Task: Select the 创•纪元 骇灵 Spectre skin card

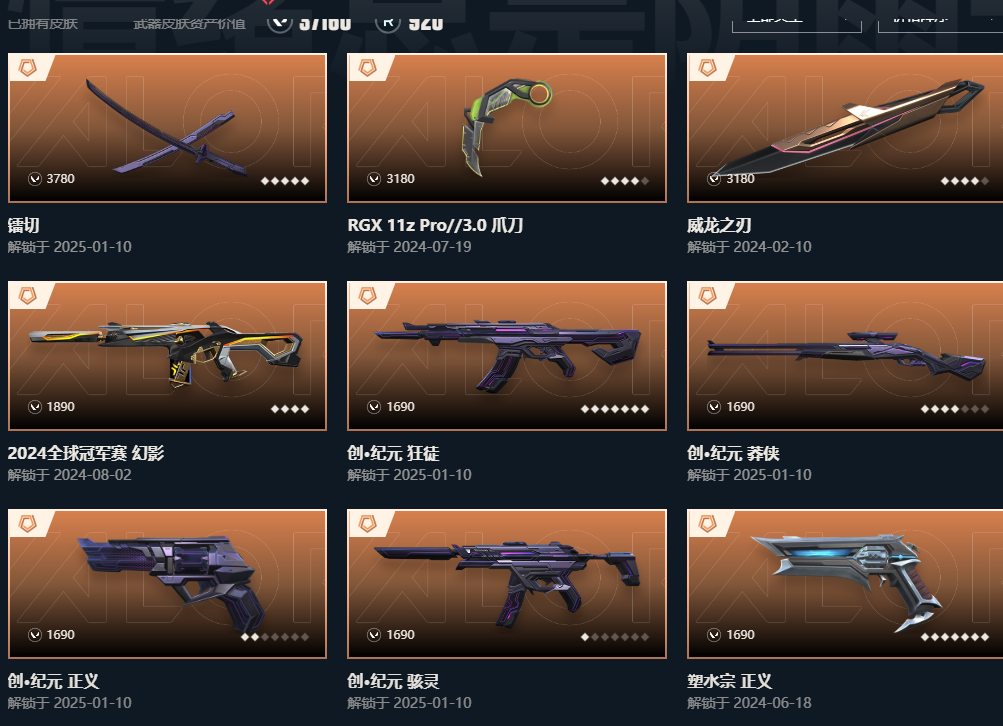Action: [507, 583]
